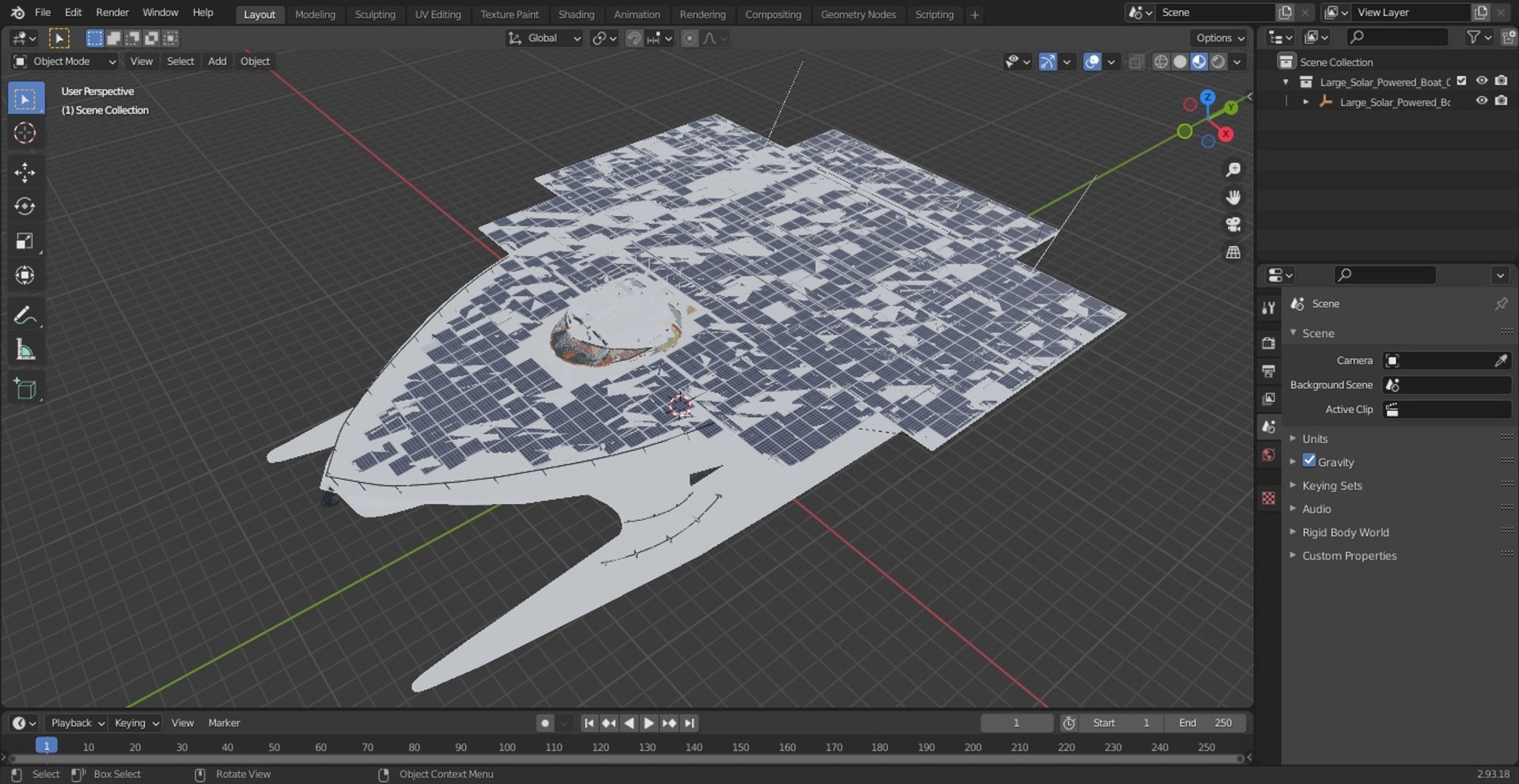Switch to material preview shading
This screenshot has width=1519, height=784.
(1199, 62)
